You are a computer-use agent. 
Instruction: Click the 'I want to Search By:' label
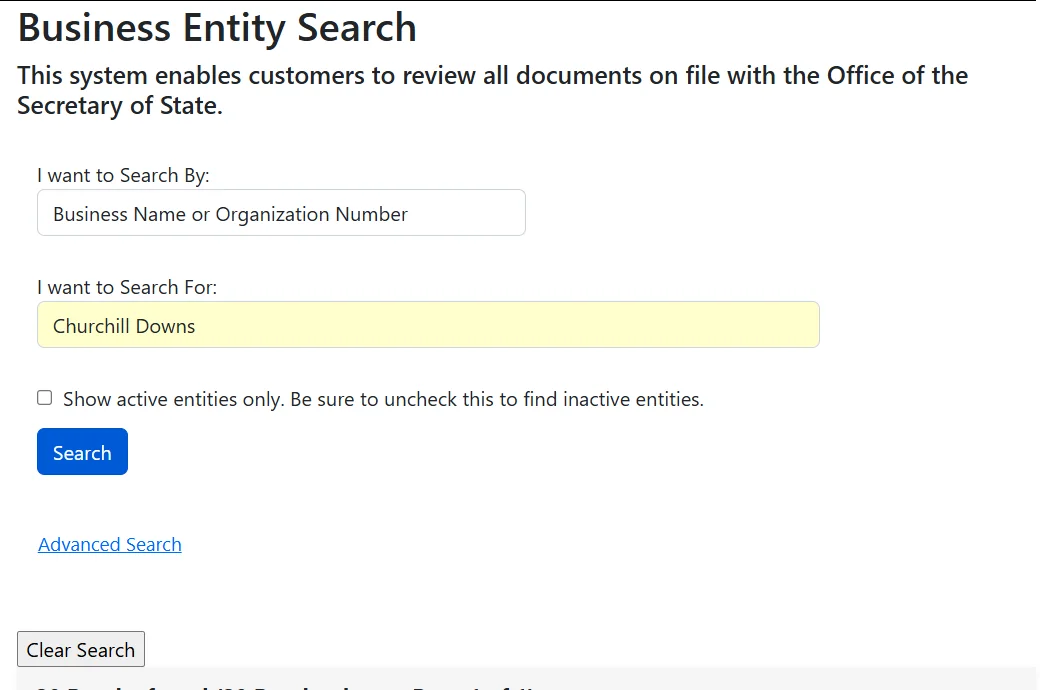pyautogui.click(x=123, y=176)
